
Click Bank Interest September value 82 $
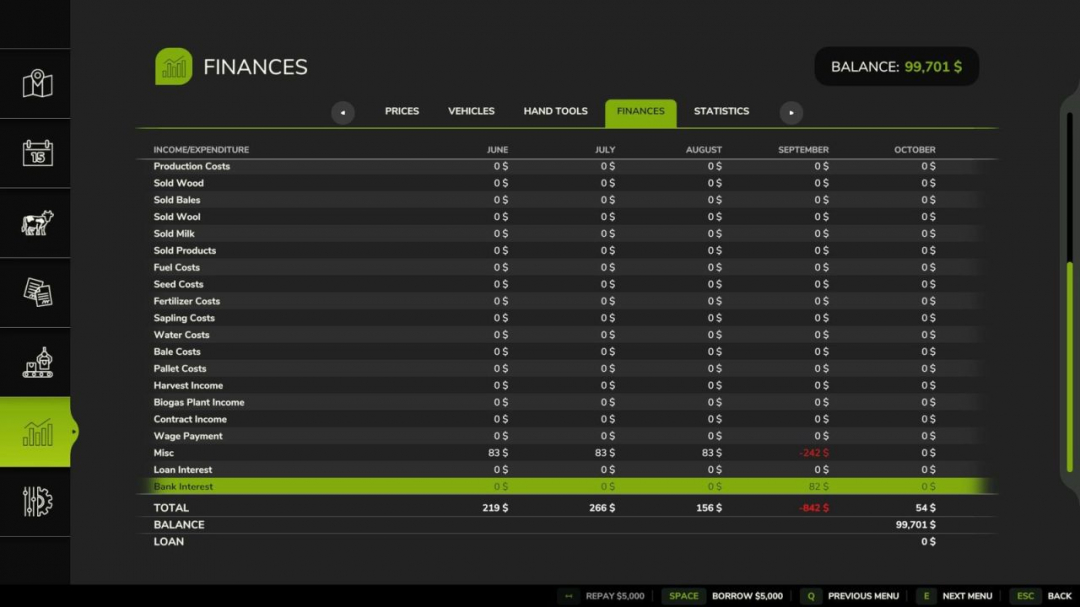click(x=818, y=486)
